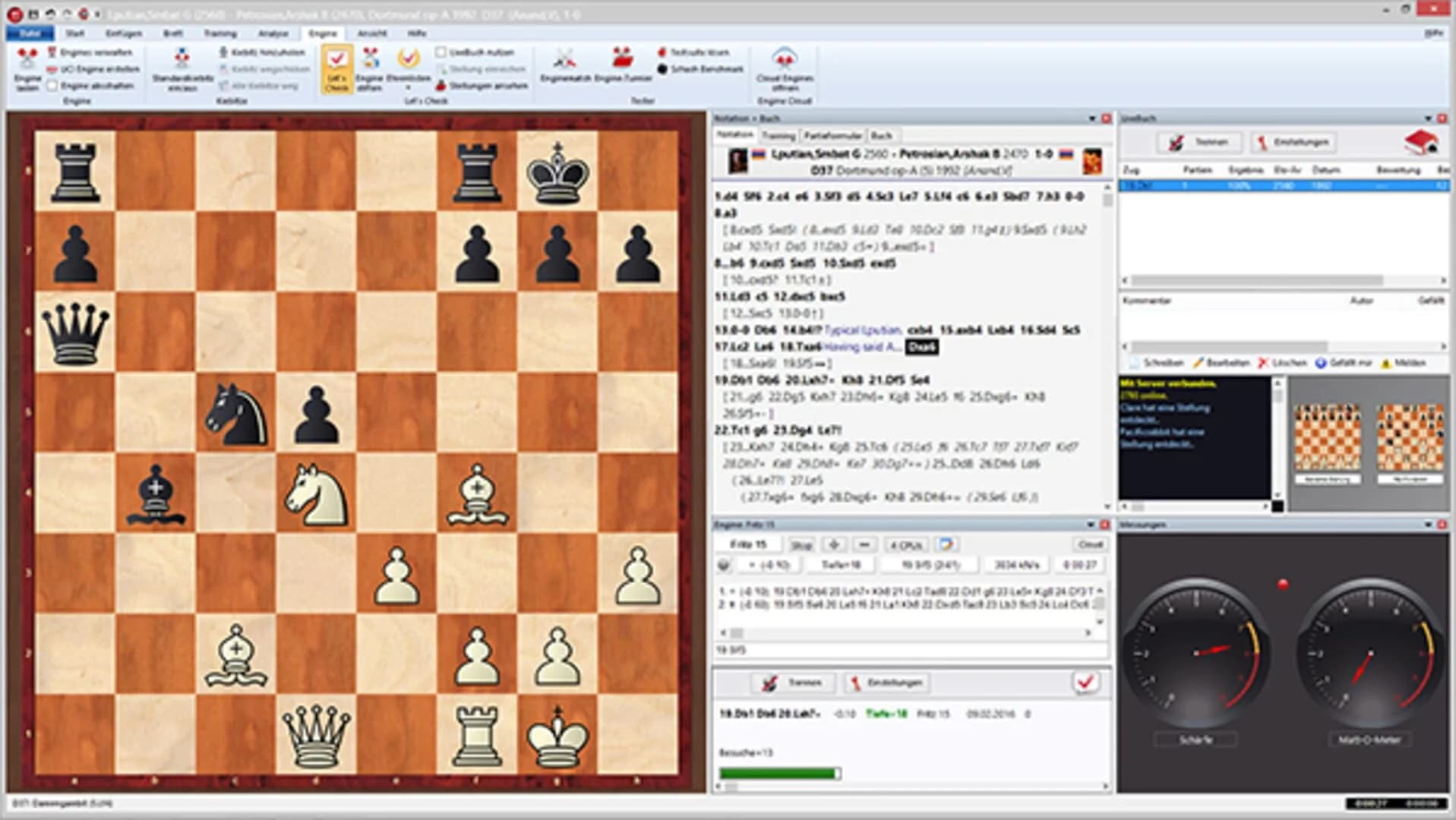Switch to the Engine ribbon tab
Image resolution: width=1456 pixels, height=820 pixels.
pyautogui.click(x=322, y=33)
